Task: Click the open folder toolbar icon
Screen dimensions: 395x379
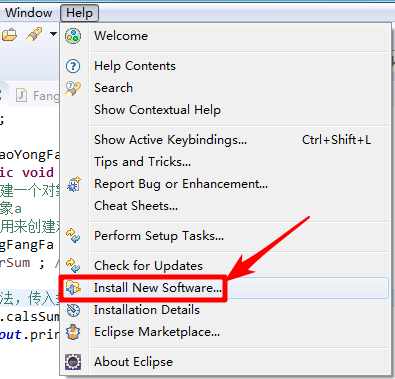Action: (x=9, y=35)
